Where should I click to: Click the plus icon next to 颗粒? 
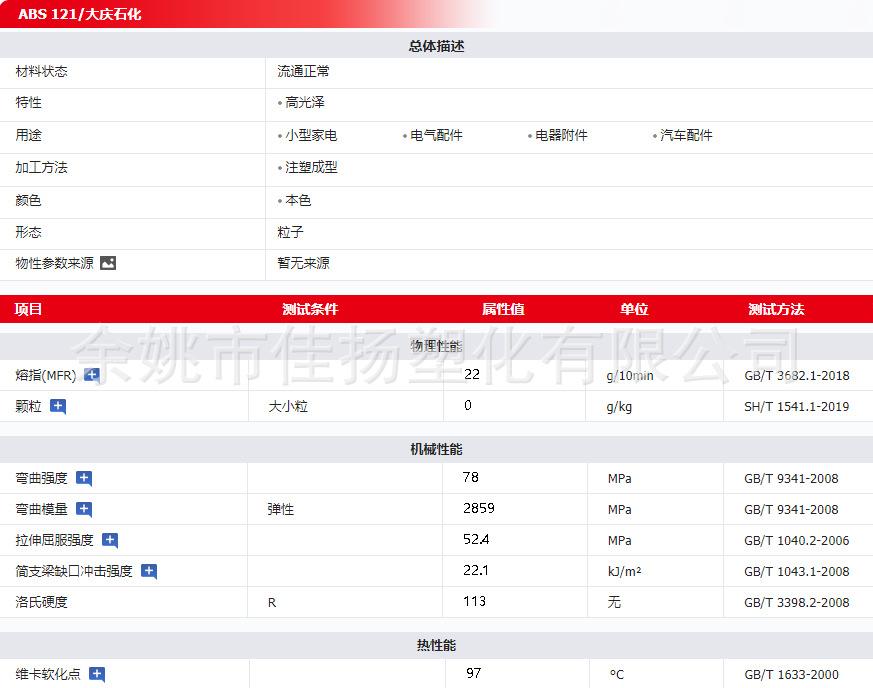[58, 406]
